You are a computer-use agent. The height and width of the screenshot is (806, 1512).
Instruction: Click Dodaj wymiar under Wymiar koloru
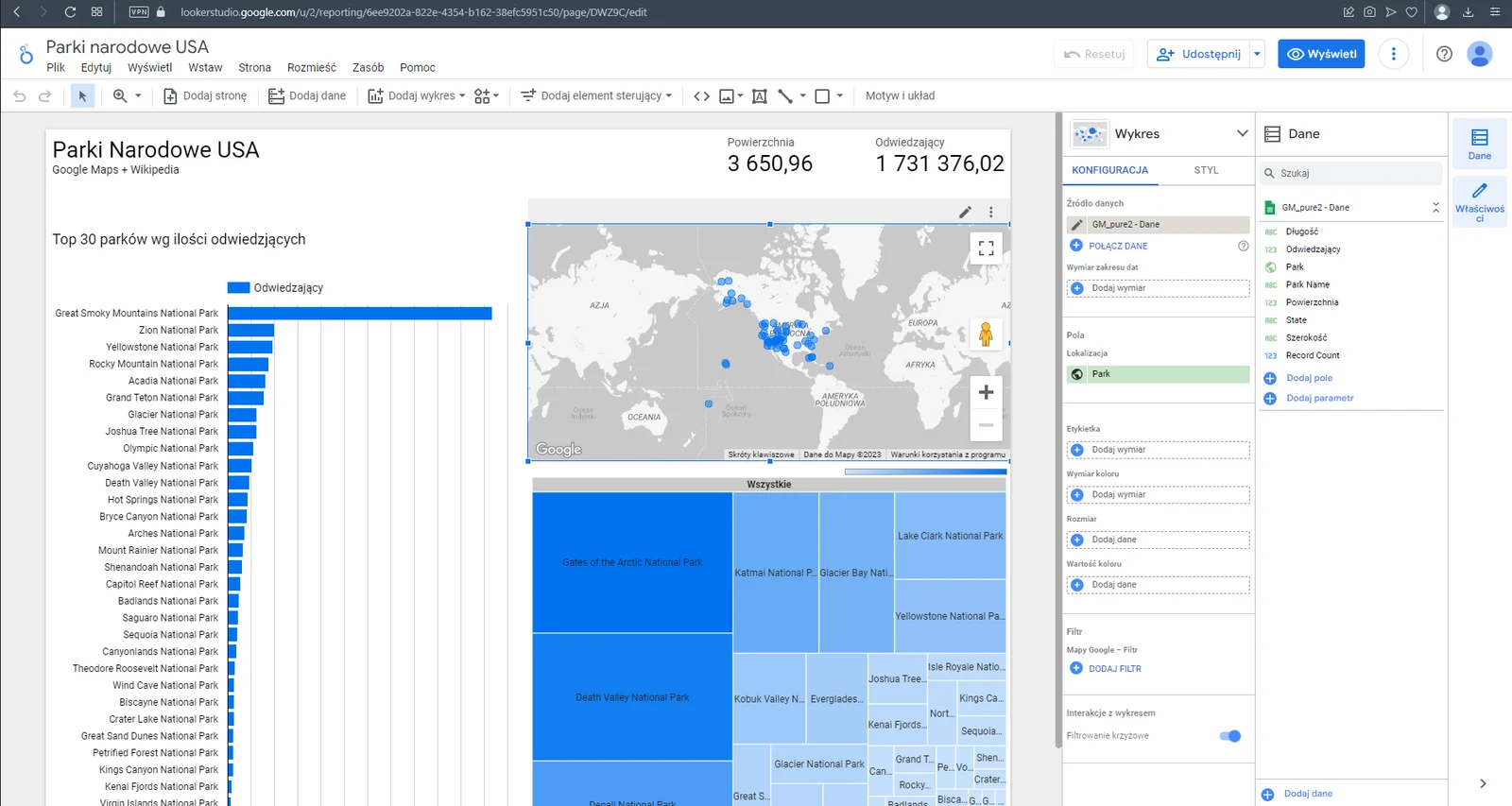pos(1158,495)
